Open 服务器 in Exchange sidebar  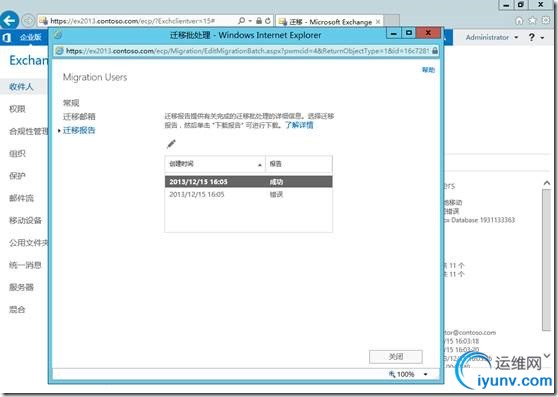21,287
